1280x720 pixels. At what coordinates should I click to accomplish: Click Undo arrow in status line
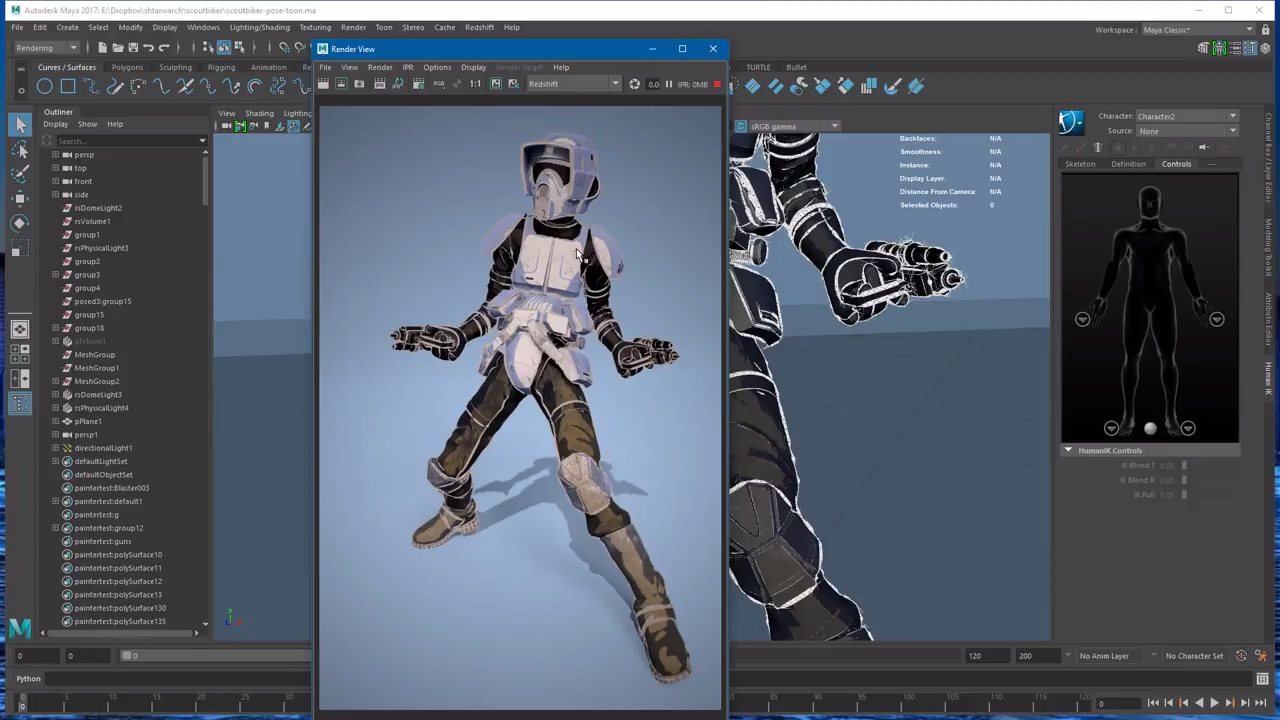point(148,48)
